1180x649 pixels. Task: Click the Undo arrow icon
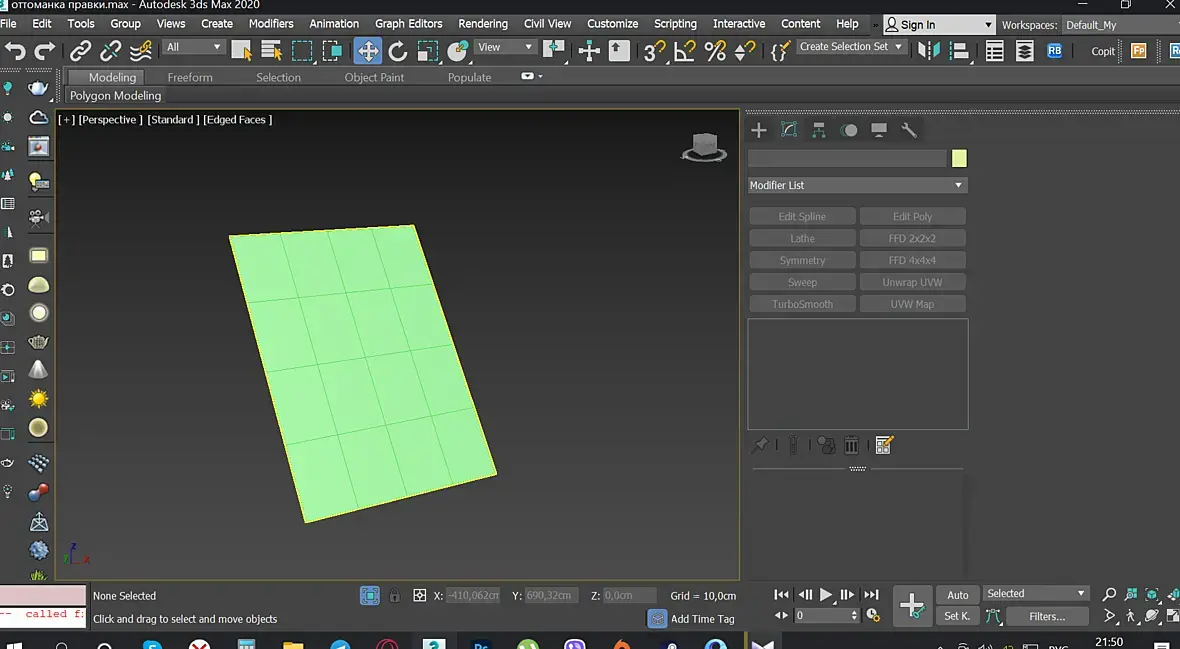(15, 51)
